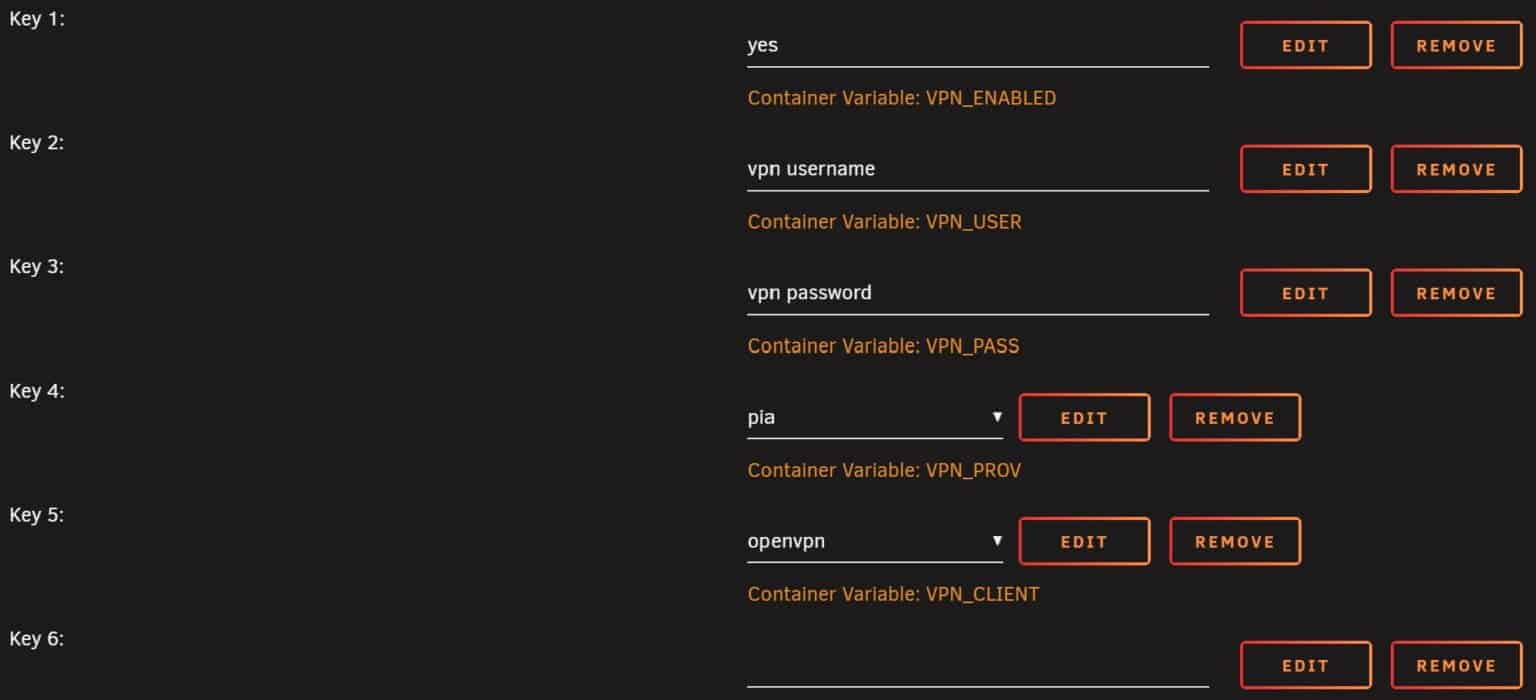Click the Container Variable VPN_ENABLED label
The image size is (1536, 700).
tap(901, 98)
